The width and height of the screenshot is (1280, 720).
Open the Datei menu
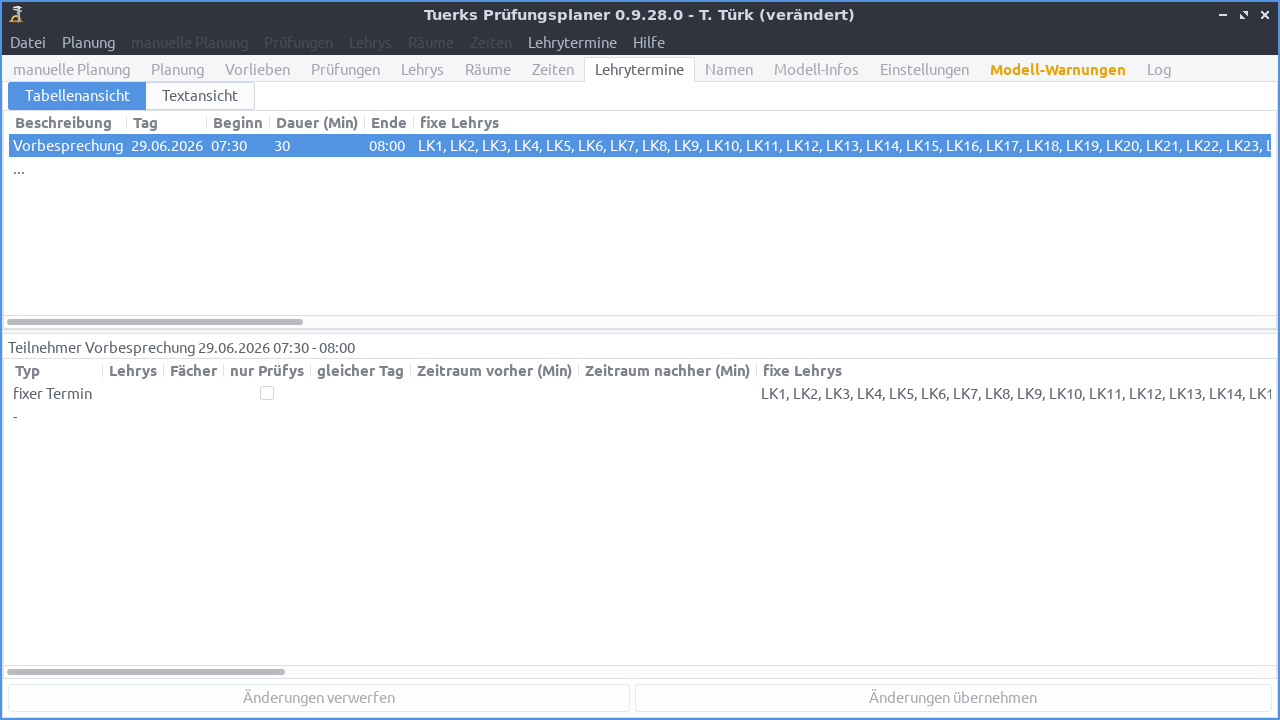pyautogui.click(x=27, y=42)
